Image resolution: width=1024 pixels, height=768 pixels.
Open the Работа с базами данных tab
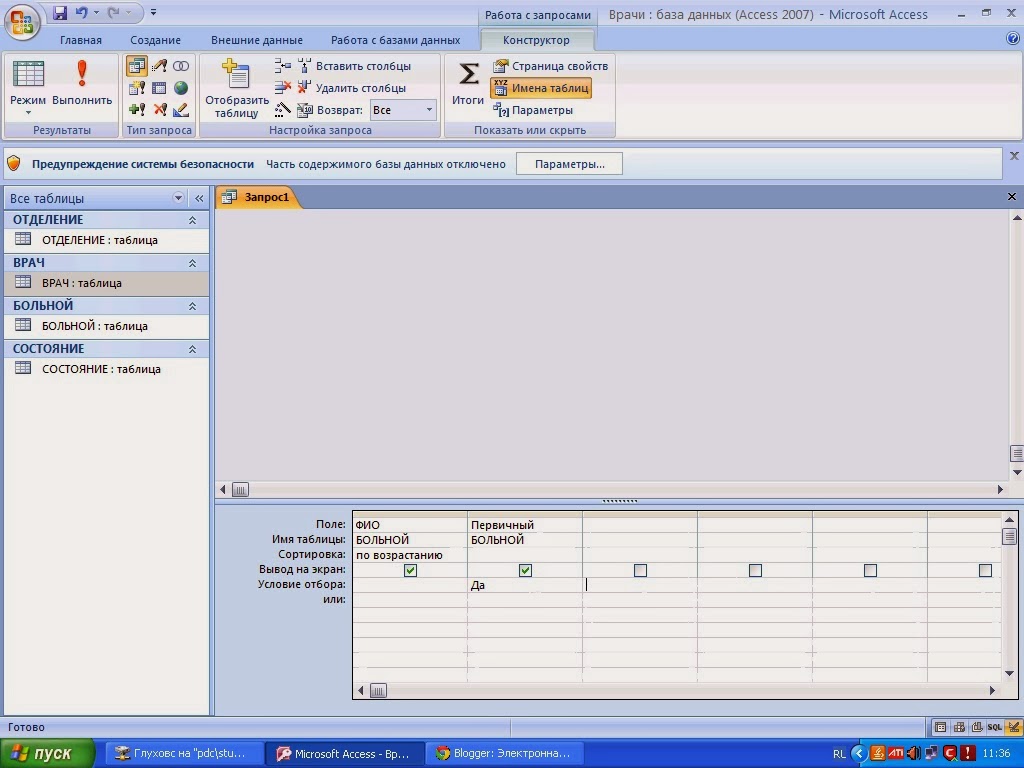pyautogui.click(x=395, y=40)
